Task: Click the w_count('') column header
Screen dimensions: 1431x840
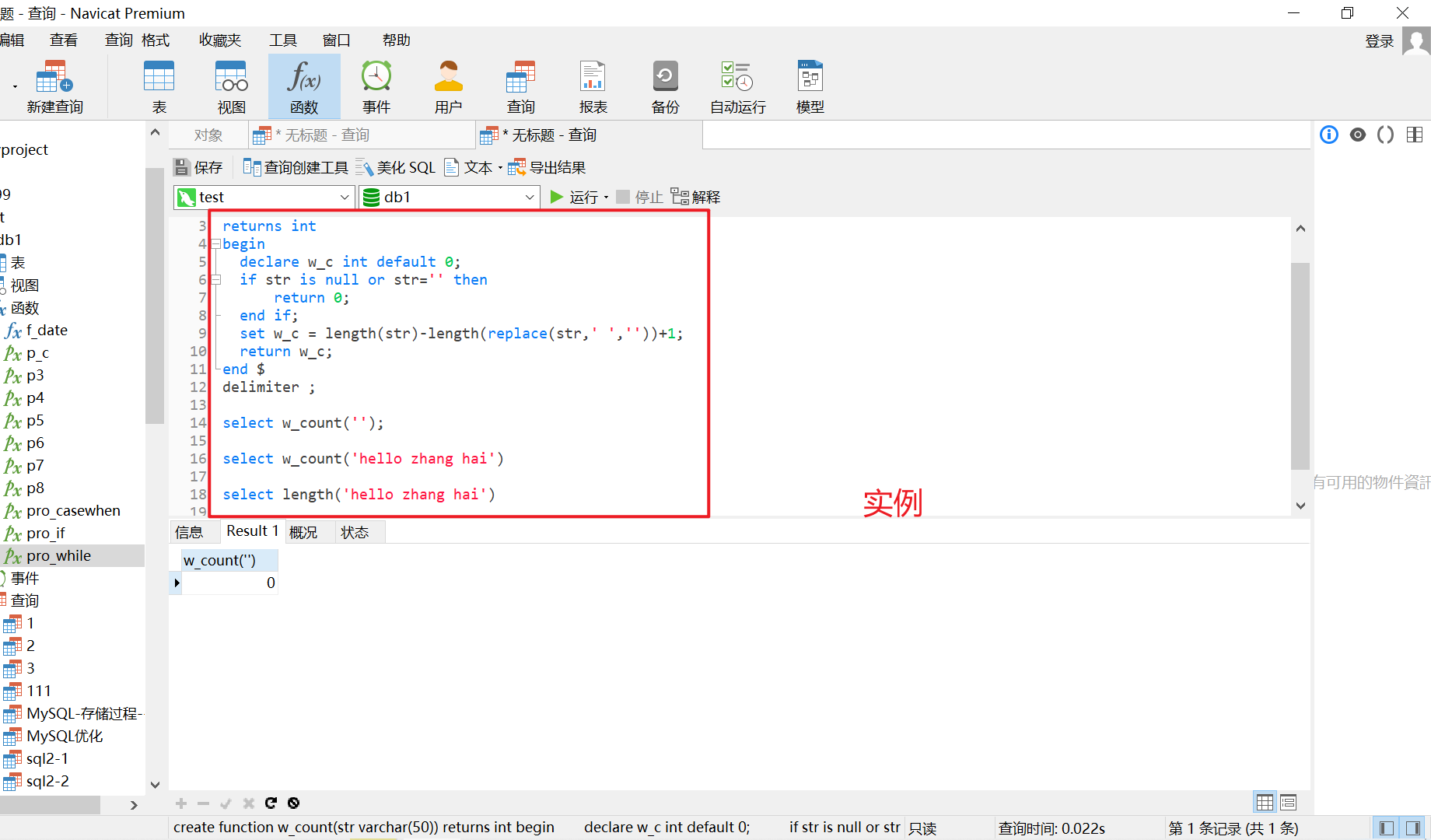Action: click(x=229, y=560)
